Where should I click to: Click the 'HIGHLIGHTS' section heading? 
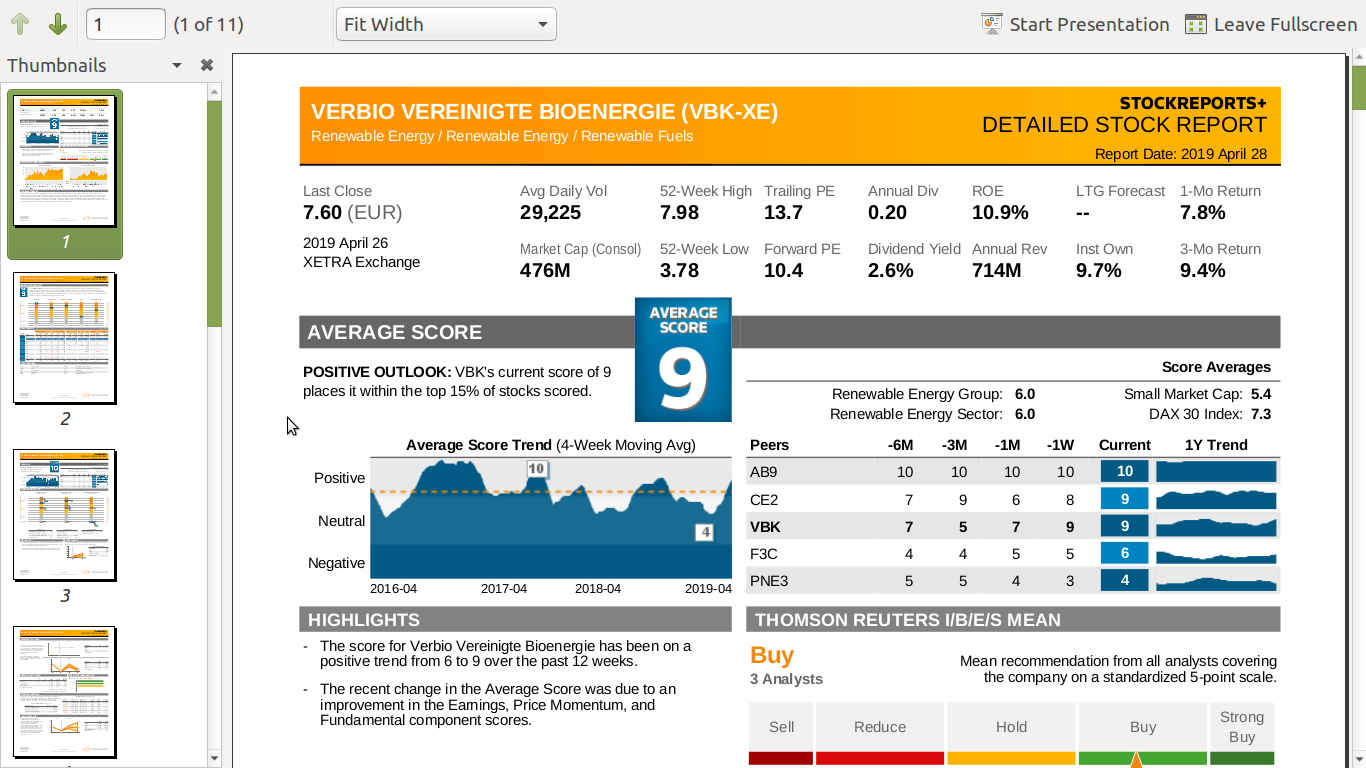tap(363, 620)
